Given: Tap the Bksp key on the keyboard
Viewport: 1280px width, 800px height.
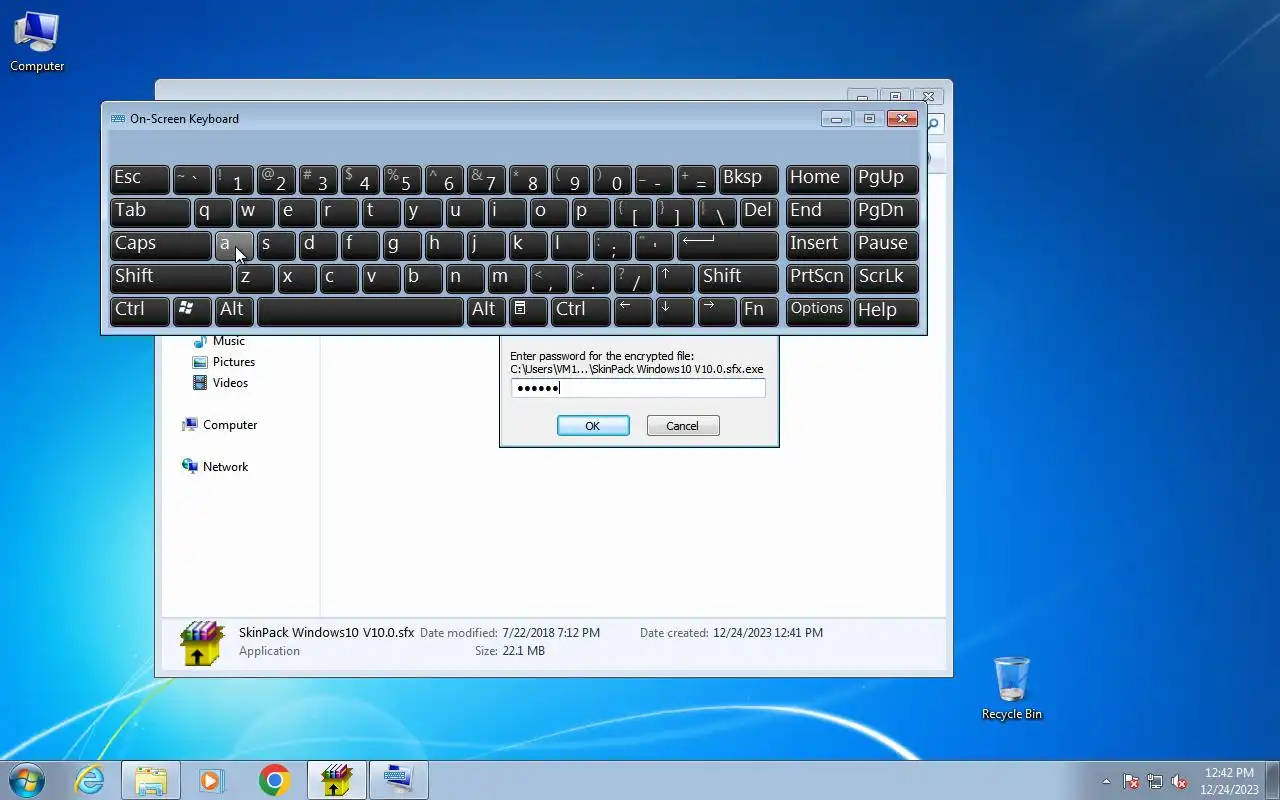Looking at the screenshot, I should click(x=748, y=179).
